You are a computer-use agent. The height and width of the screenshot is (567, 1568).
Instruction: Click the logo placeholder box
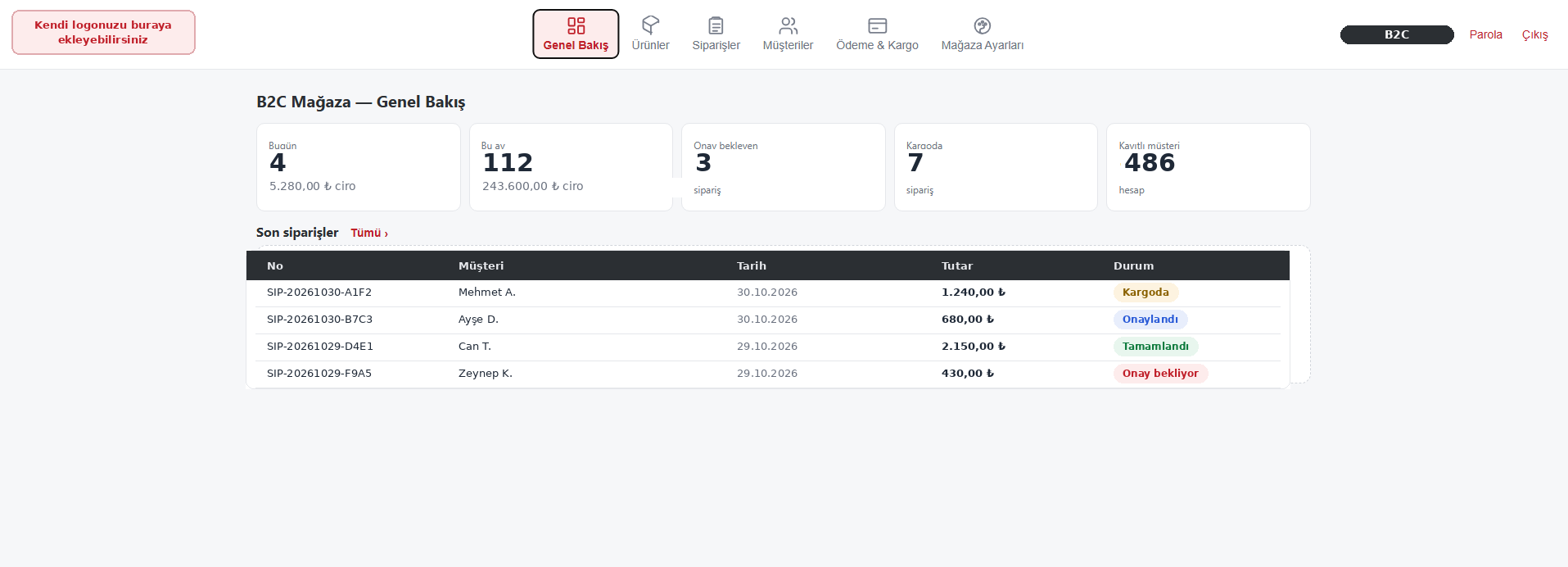point(103,33)
